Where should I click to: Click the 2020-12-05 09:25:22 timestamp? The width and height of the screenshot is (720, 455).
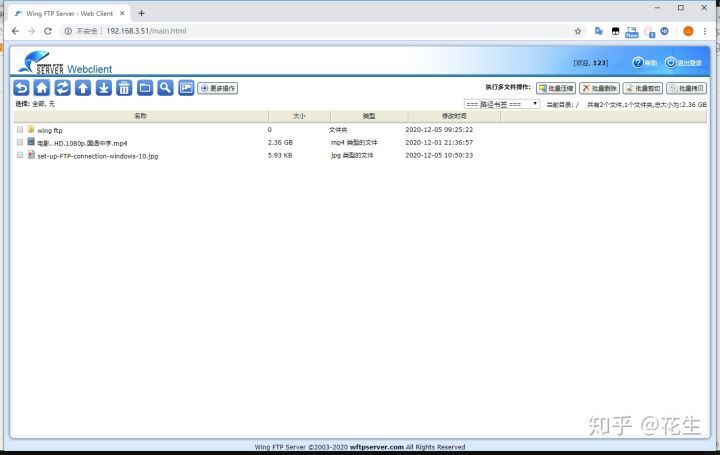439,129
